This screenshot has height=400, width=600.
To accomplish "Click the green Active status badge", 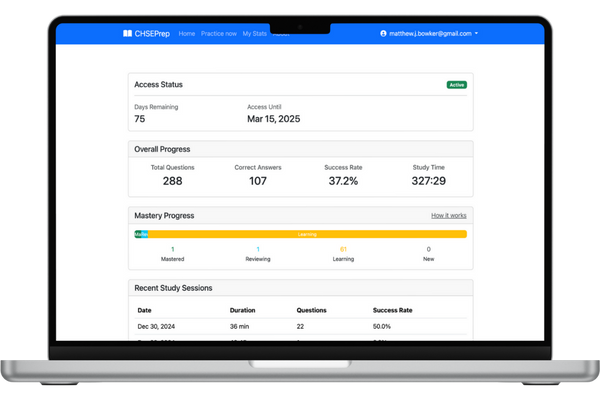I will (x=457, y=85).
